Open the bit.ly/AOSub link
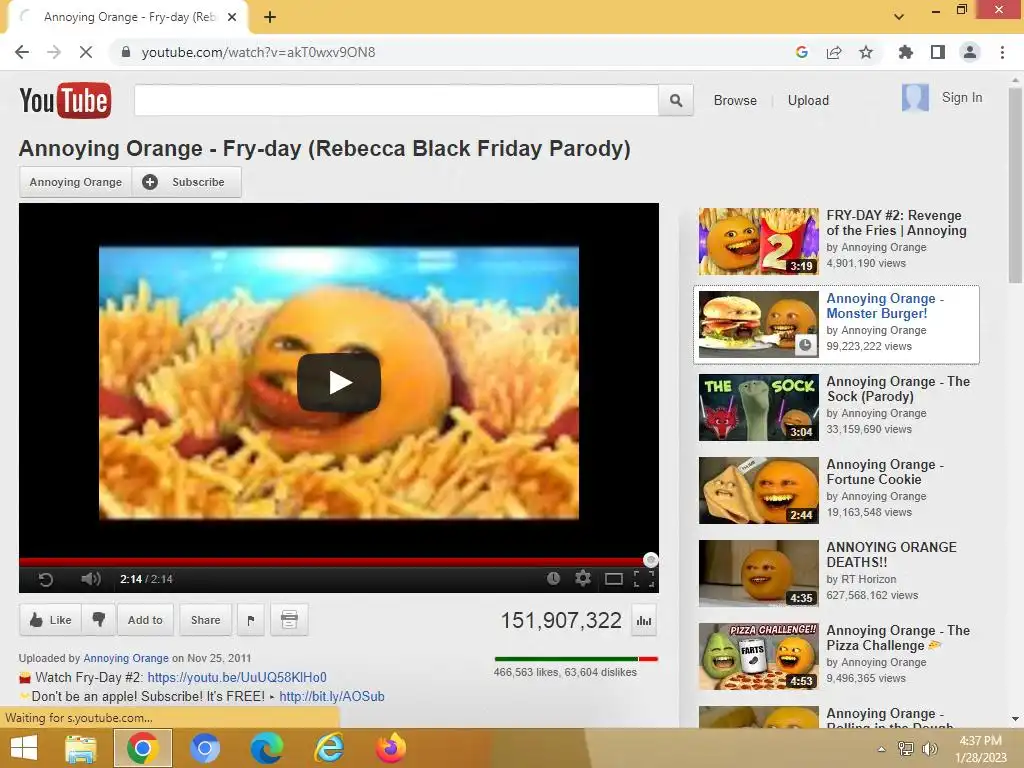Screen dimensions: 1024x768 click(x=332, y=696)
